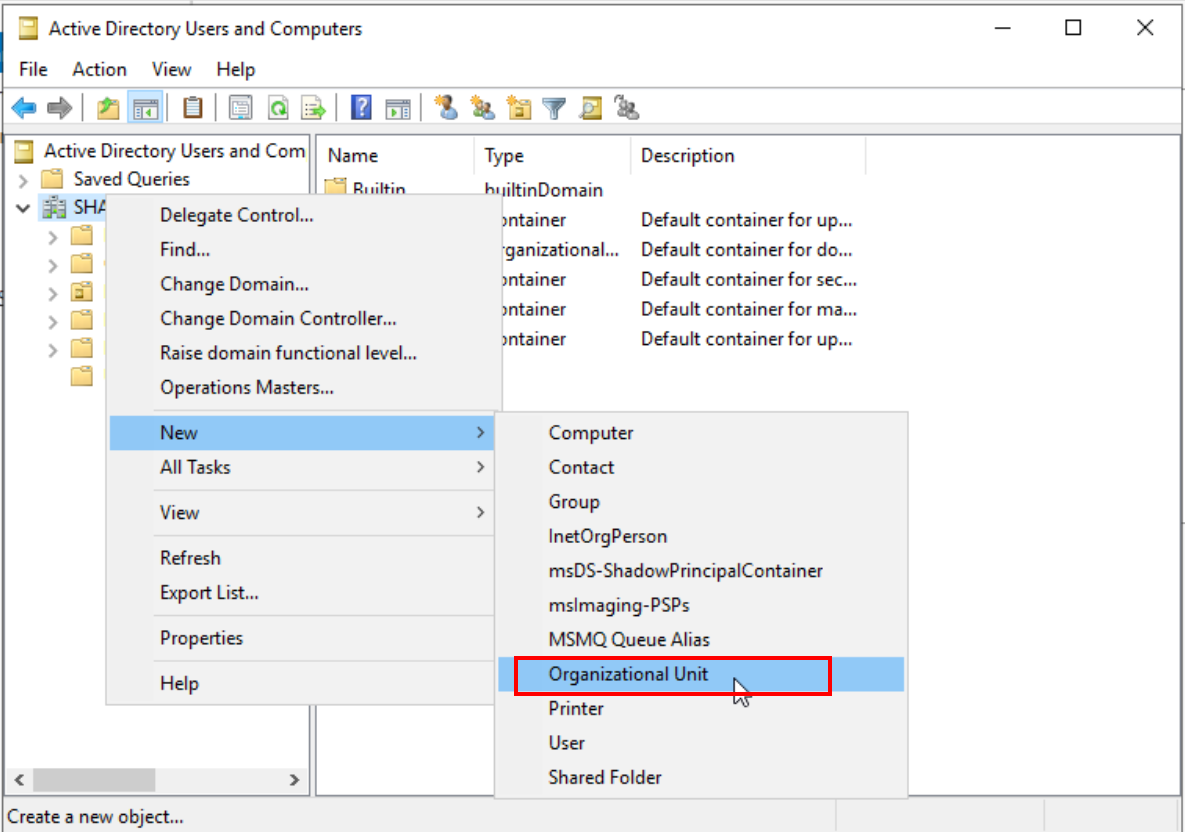The height and width of the screenshot is (832, 1185).
Task: Click the Refresh toolbar icon
Action: click(279, 108)
